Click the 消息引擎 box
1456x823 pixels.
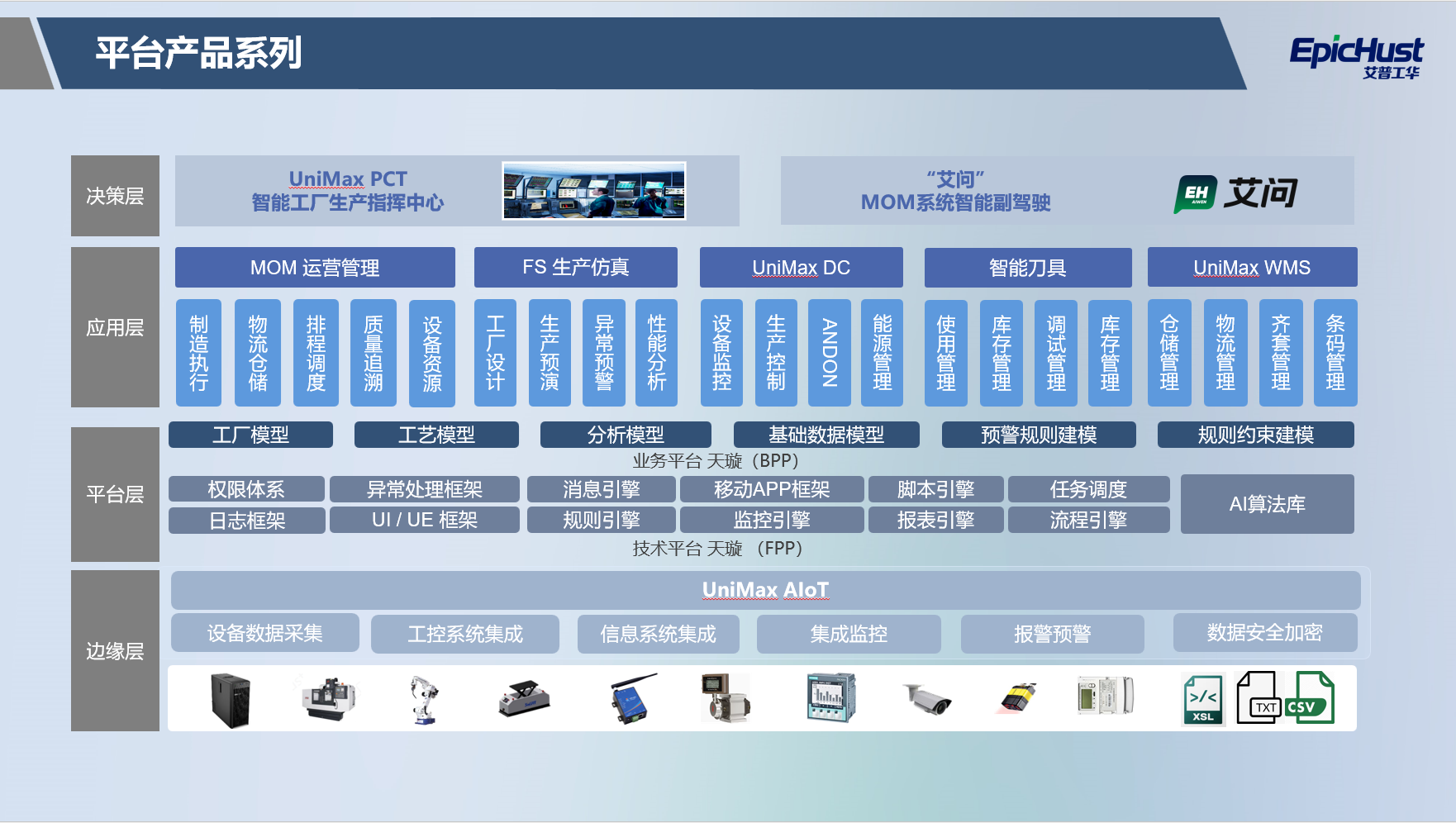click(x=602, y=489)
